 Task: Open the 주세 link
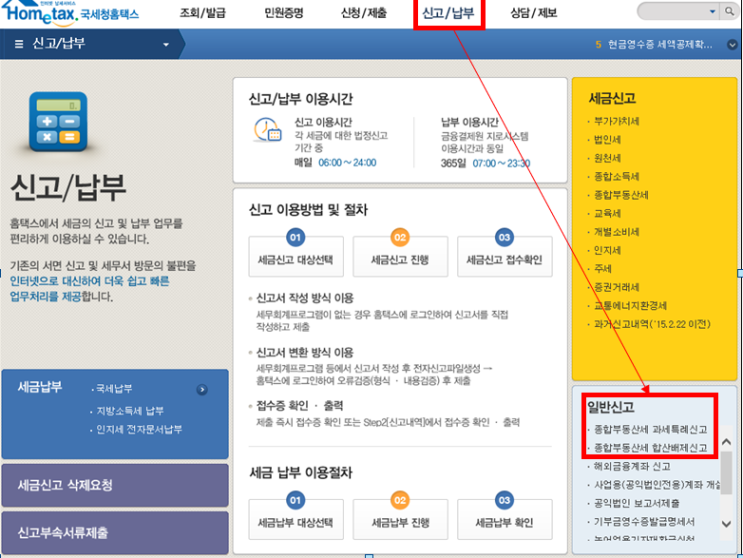point(603,269)
